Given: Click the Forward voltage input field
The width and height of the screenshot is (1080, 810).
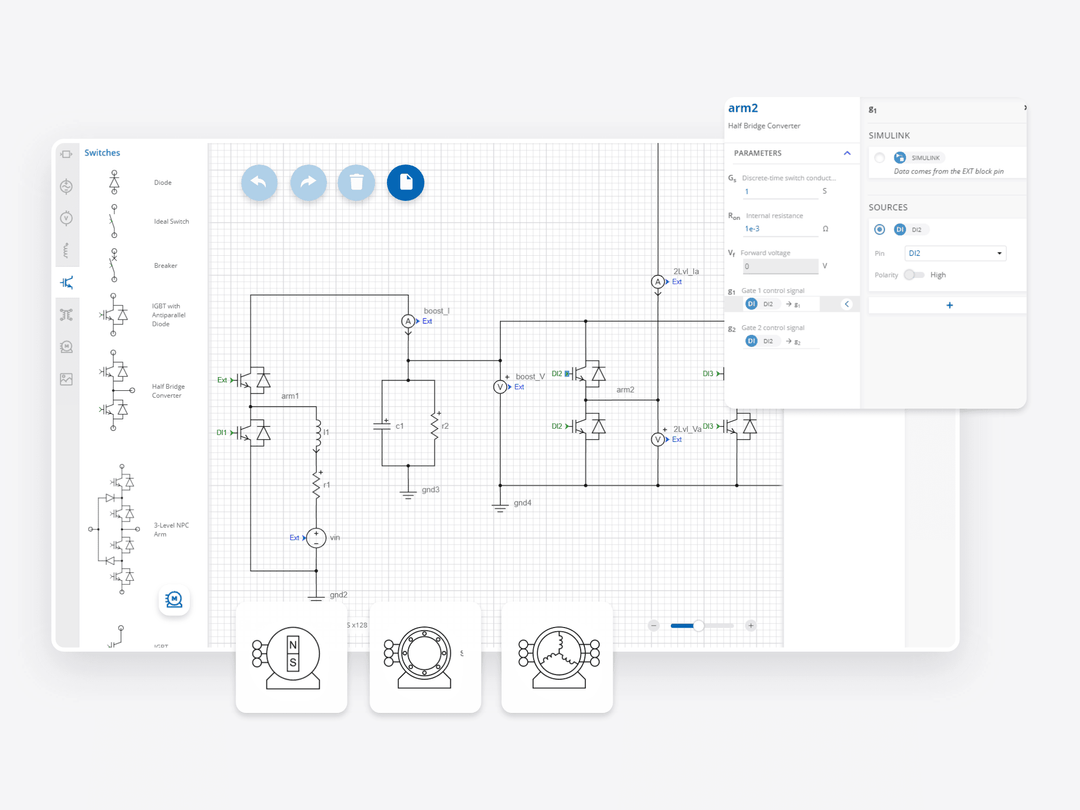Looking at the screenshot, I should pyautogui.click(x=780, y=266).
